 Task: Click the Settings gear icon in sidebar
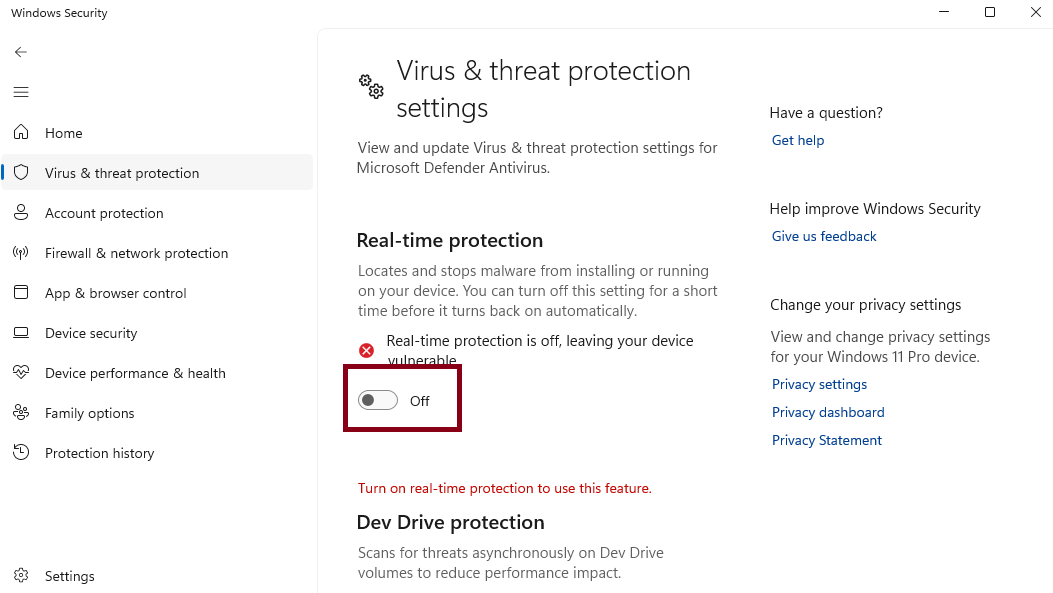(x=21, y=576)
